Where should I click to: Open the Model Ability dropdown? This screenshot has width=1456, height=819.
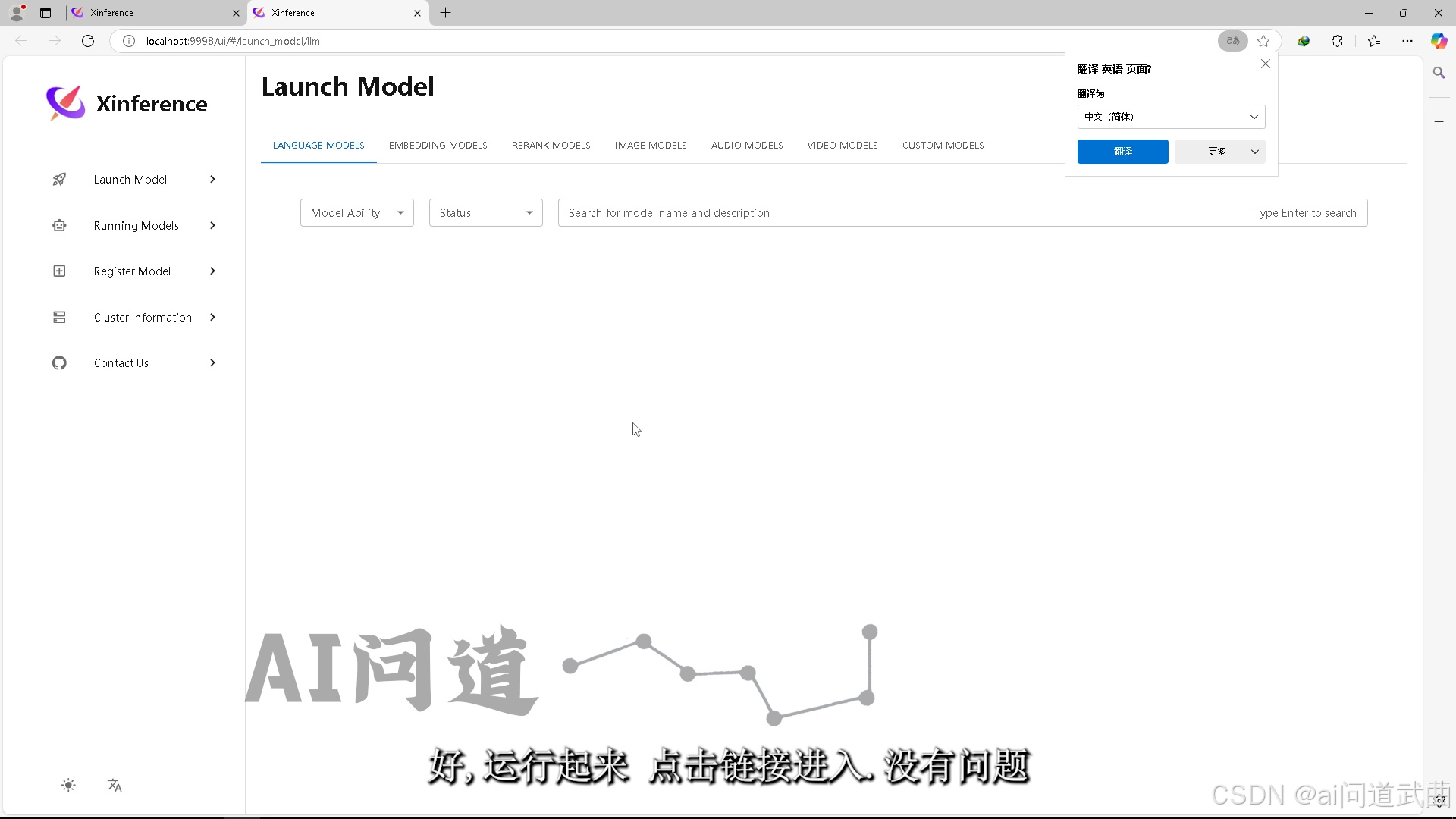pos(356,213)
